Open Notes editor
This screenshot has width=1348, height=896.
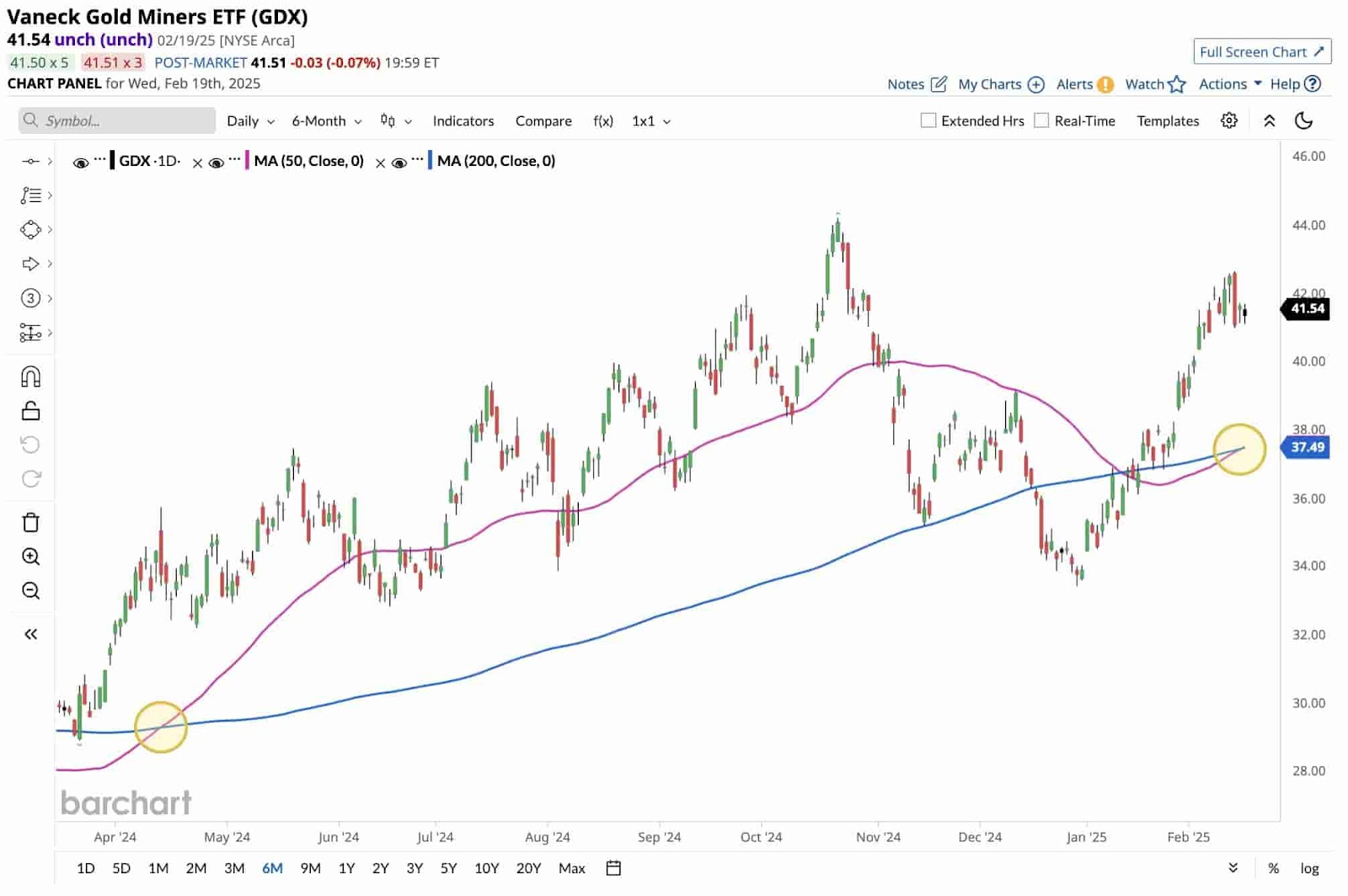point(917,84)
